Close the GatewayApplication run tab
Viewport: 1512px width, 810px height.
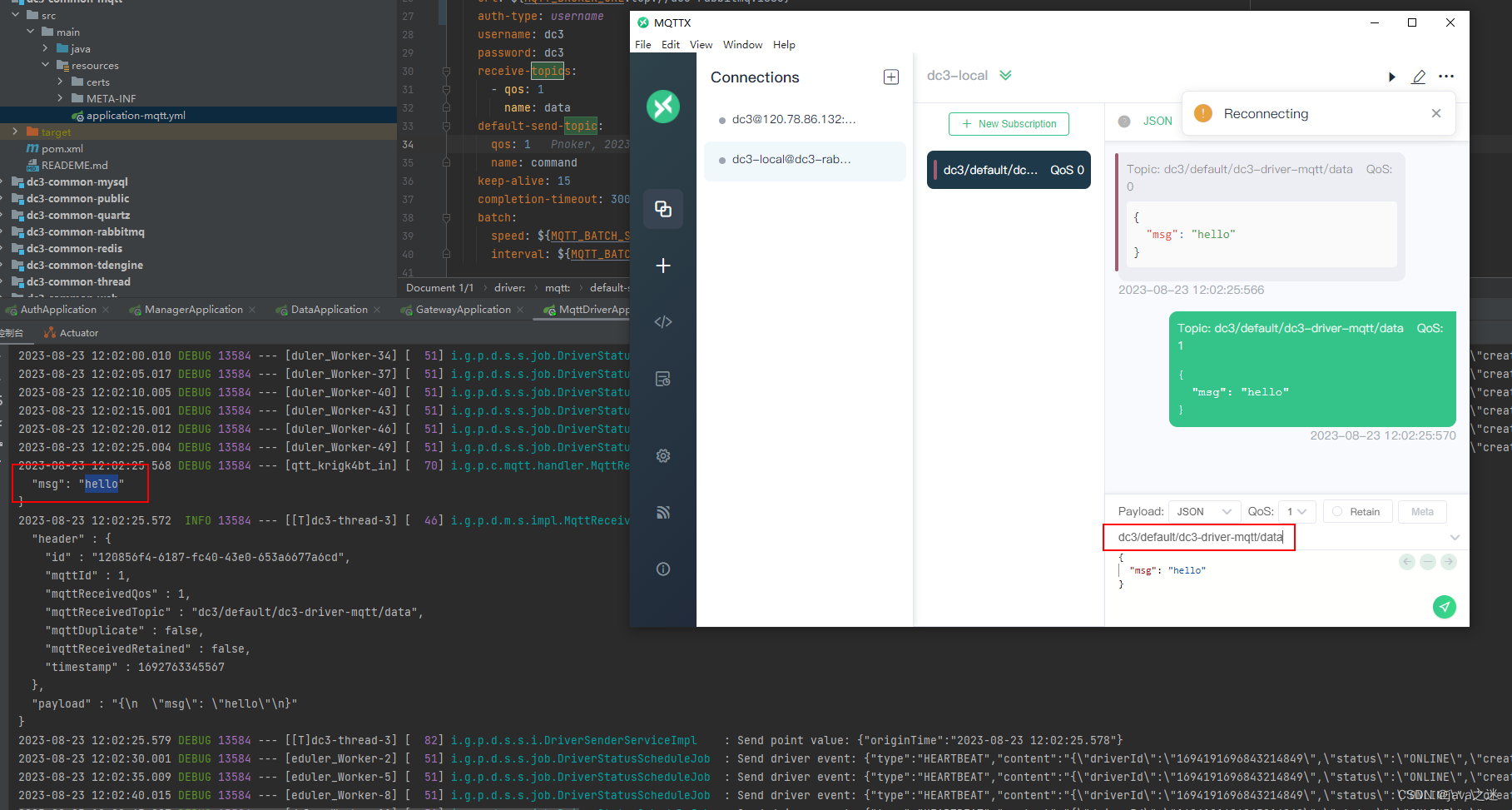click(x=520, y=310)
